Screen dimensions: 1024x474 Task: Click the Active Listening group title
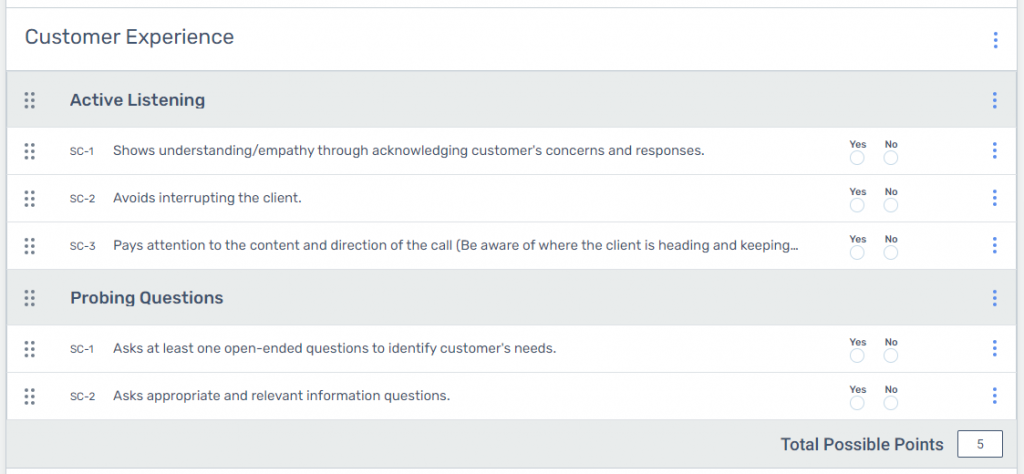pyautogui.click(x=137, y=100)
